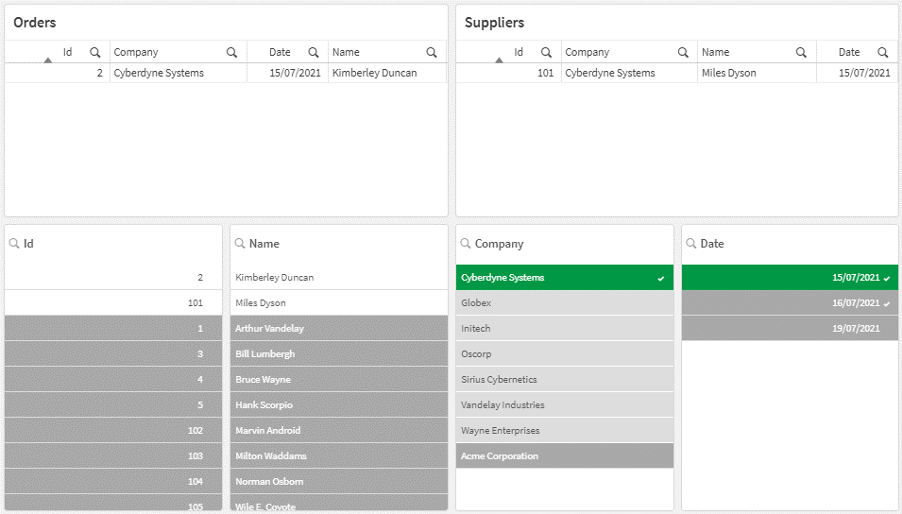Select Hank Scorpio in Name filter
The width and height of the screenshot is (902, 514).
click(x=339, y=405)
